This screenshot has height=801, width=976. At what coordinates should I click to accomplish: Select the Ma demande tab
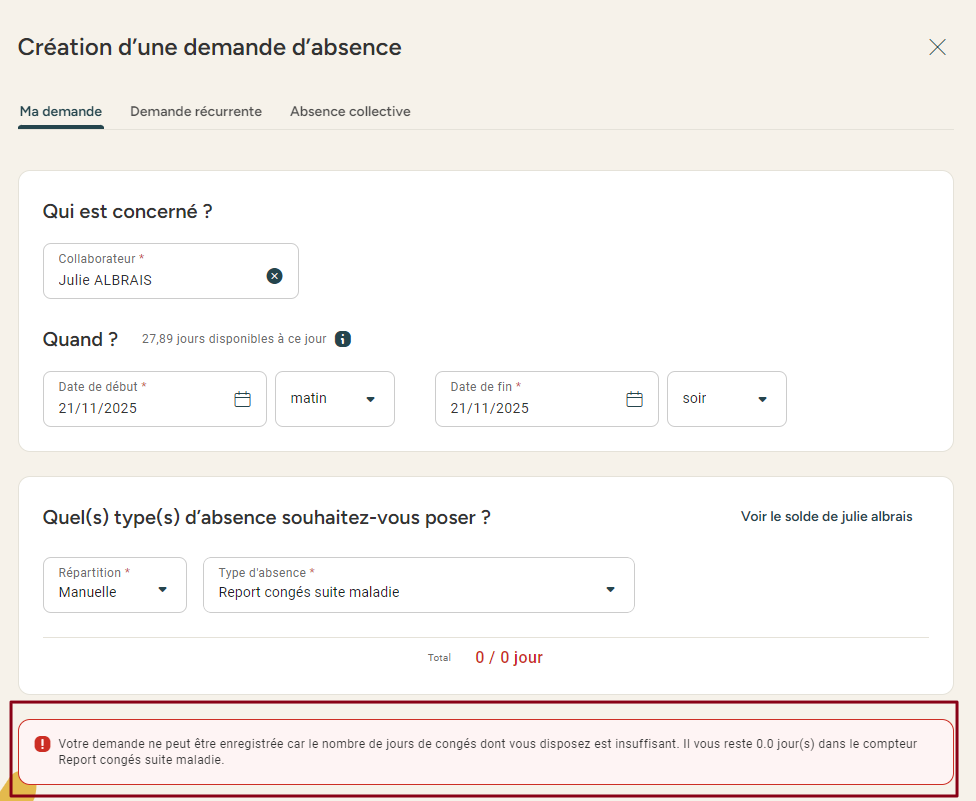(61, 111)
